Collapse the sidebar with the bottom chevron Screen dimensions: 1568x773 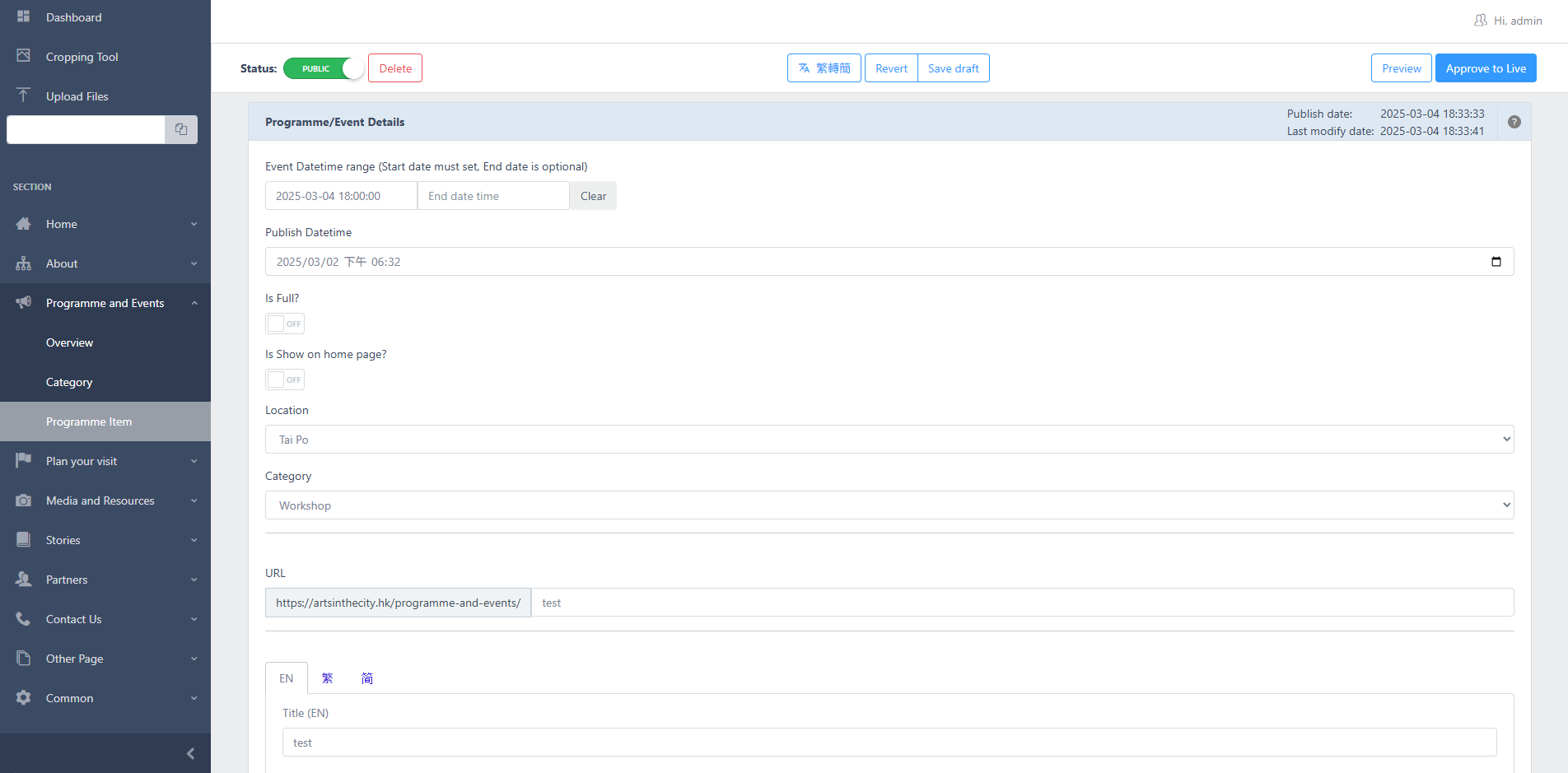click(x=190, y=753)
